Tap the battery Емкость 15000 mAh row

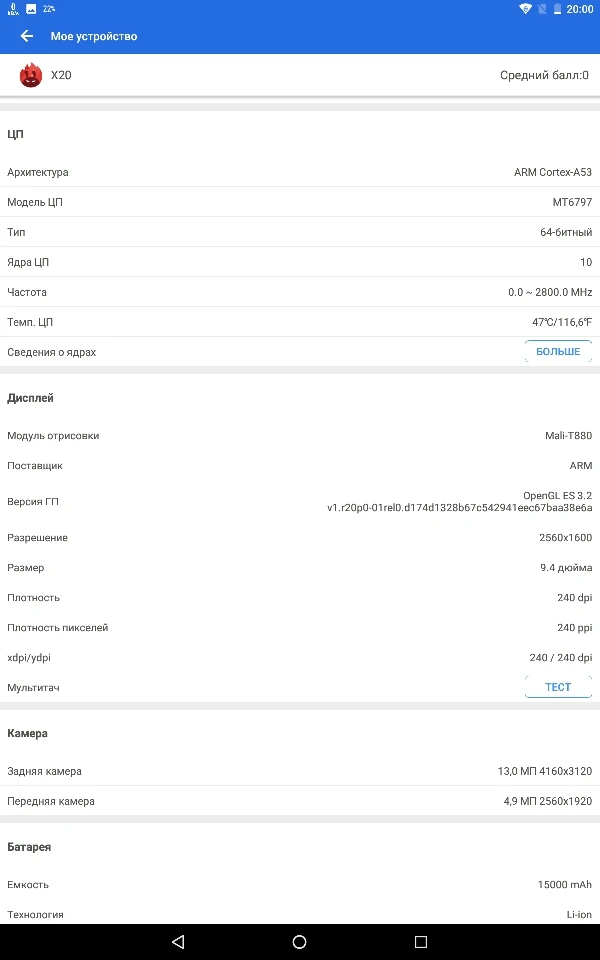pos(300,885)
